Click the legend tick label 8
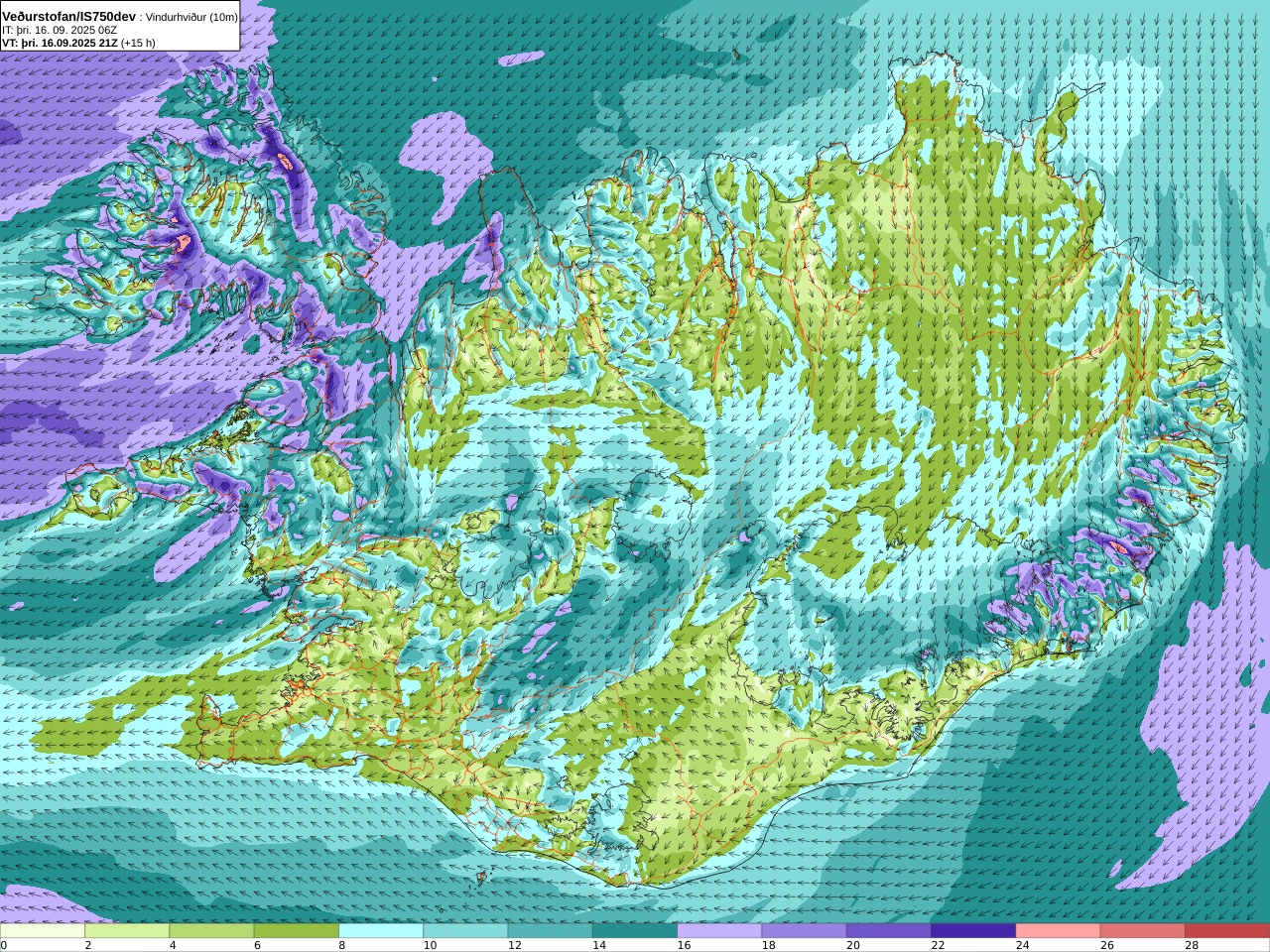This screenshot has width=1270, height=952. click(342, 945)
